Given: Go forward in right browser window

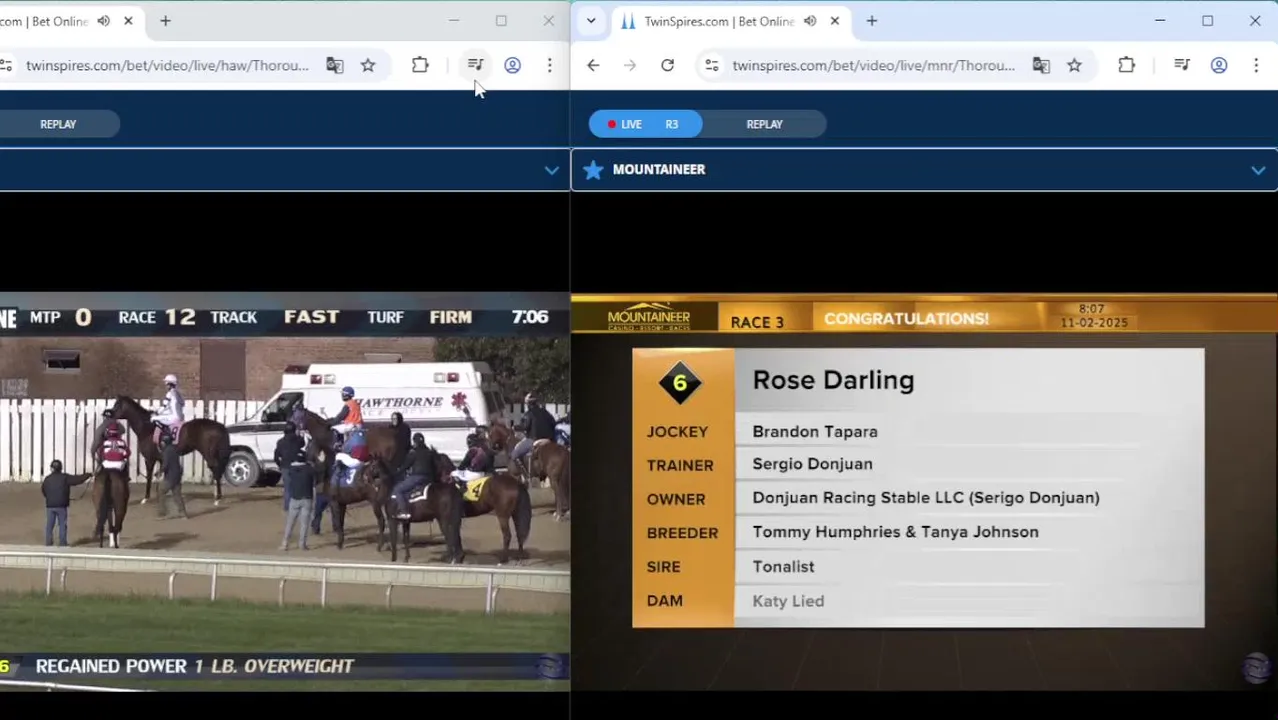Looking at the screenshot, I should (630, 65).
